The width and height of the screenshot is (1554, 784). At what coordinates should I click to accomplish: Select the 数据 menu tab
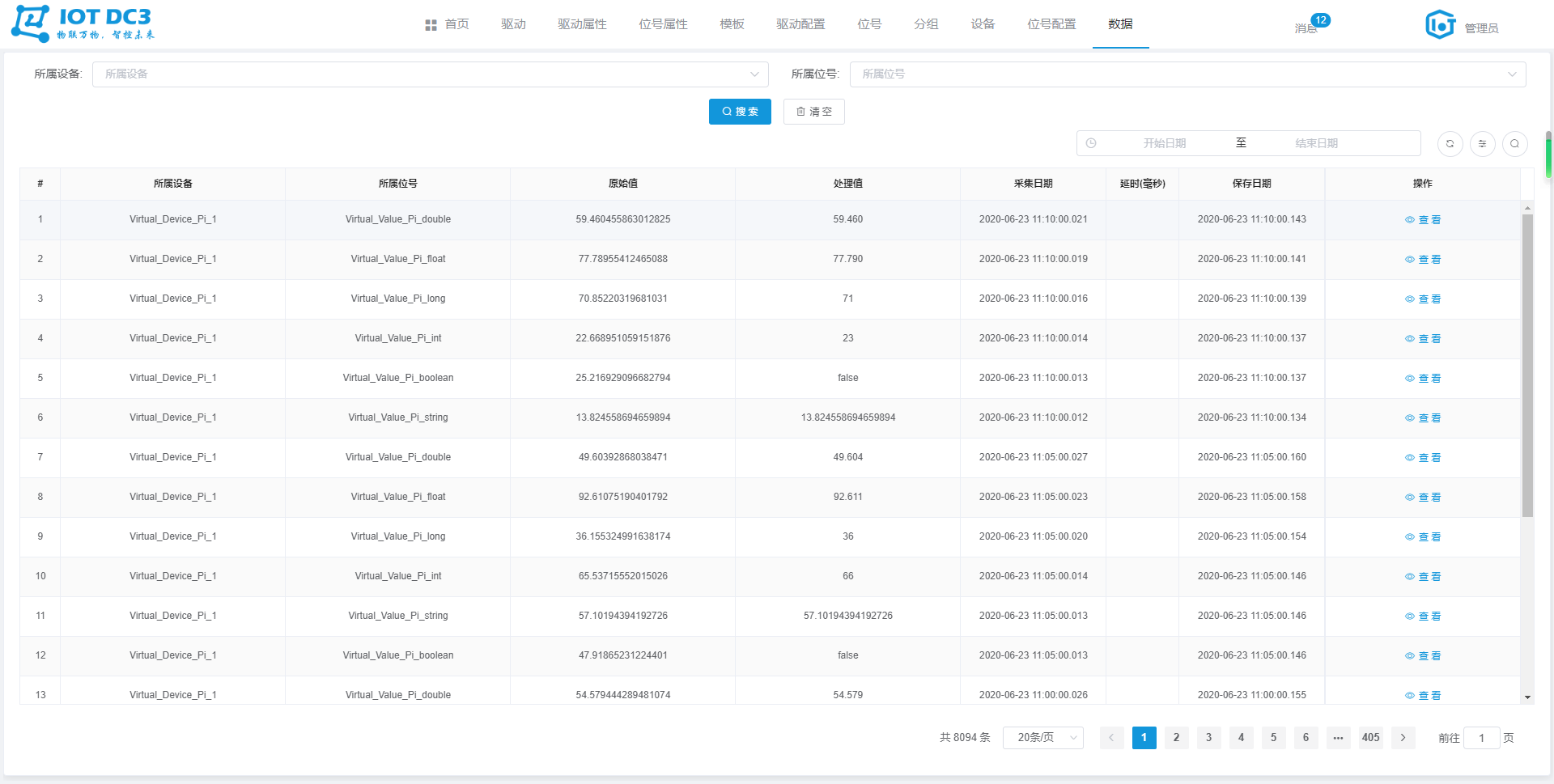(1120, 24)
